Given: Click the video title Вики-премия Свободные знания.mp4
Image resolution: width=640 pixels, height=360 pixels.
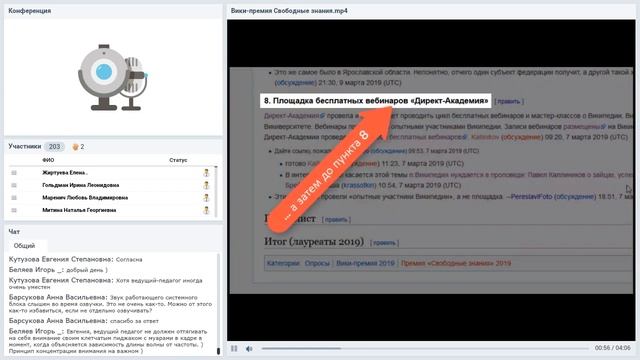Looking at the screenshot, I should click(289, 11).
